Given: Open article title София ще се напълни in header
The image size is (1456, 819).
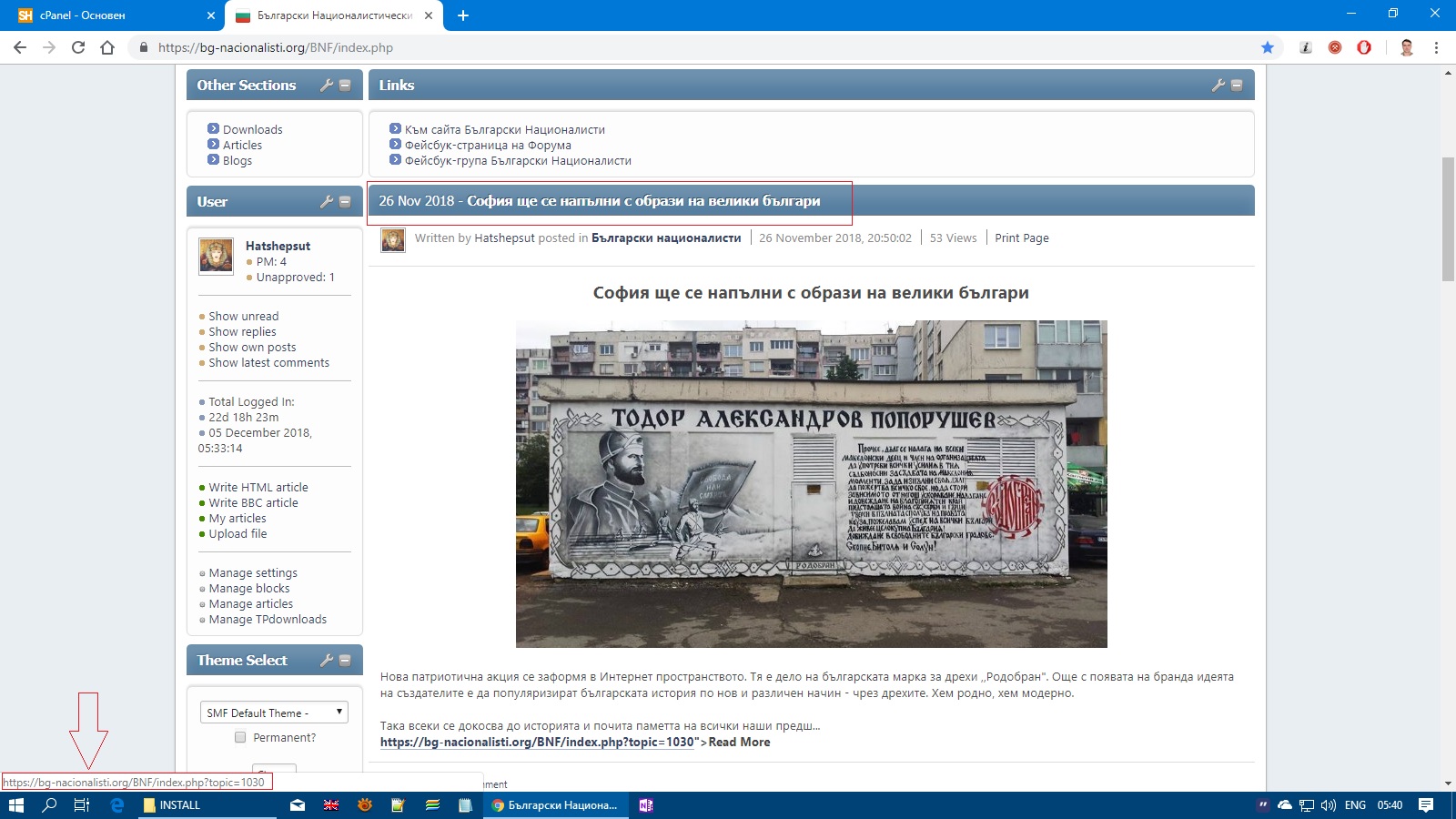Looking at the screenshot, I should pyautogui.click(x=643, y=201).
